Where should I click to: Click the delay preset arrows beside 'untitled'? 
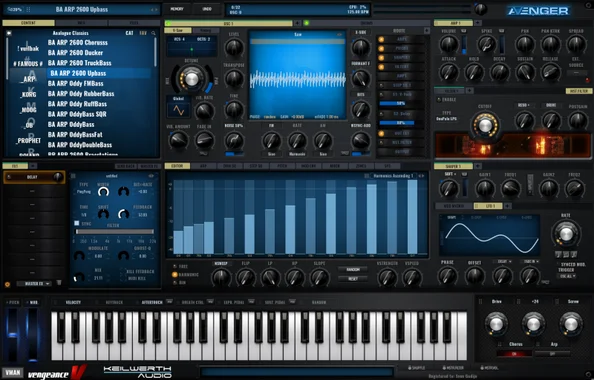point(151,176)
